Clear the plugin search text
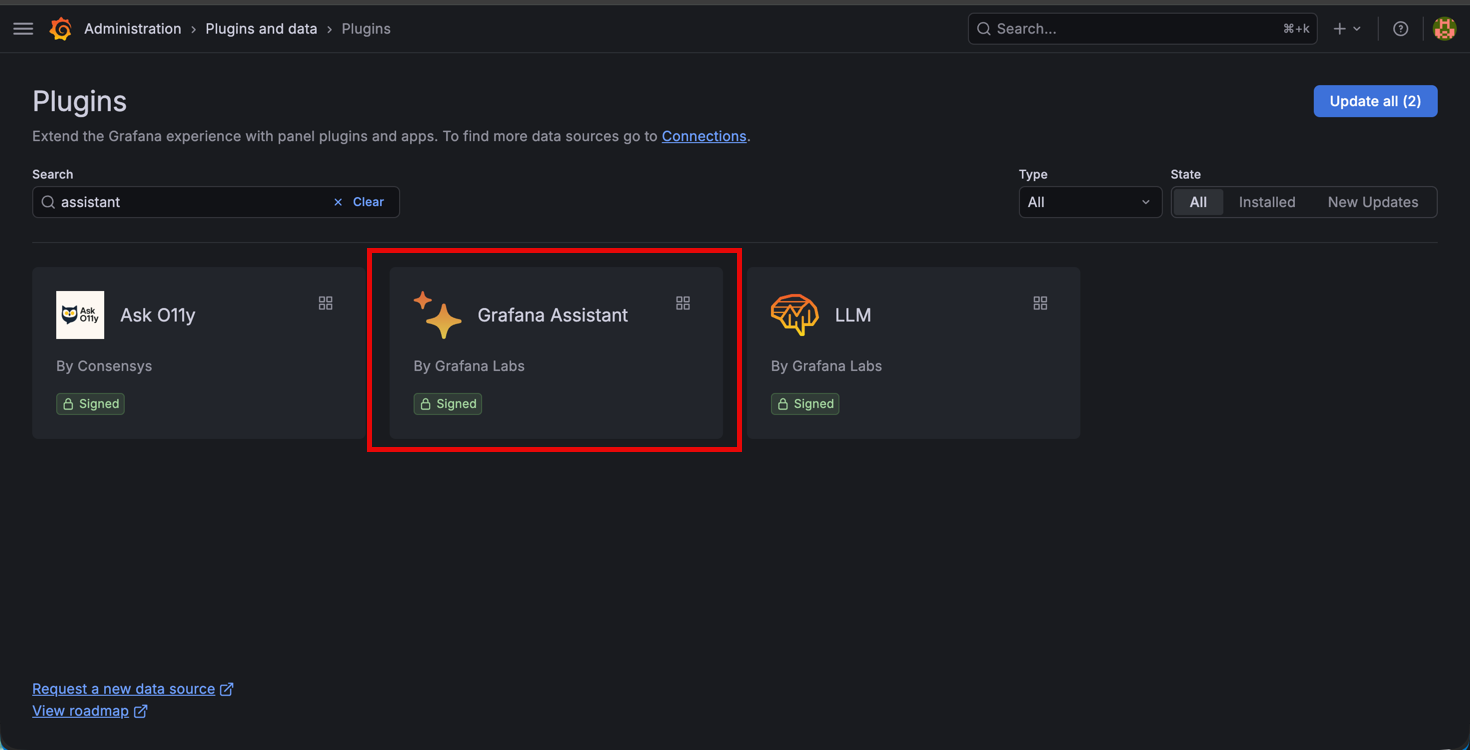 click(x=368, y=202)
